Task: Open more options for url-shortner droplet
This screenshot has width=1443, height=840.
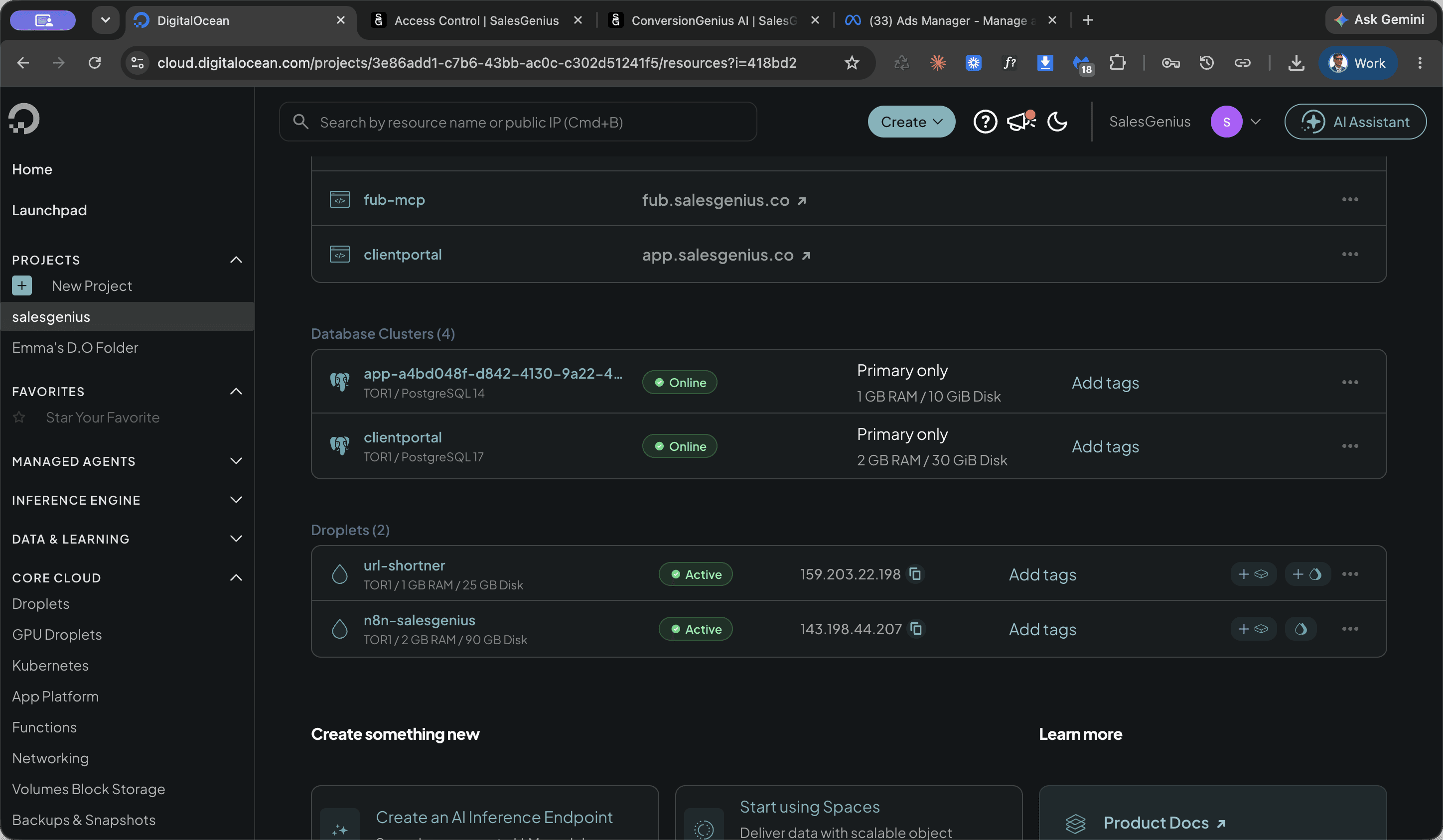Action: coord(1350,574)
